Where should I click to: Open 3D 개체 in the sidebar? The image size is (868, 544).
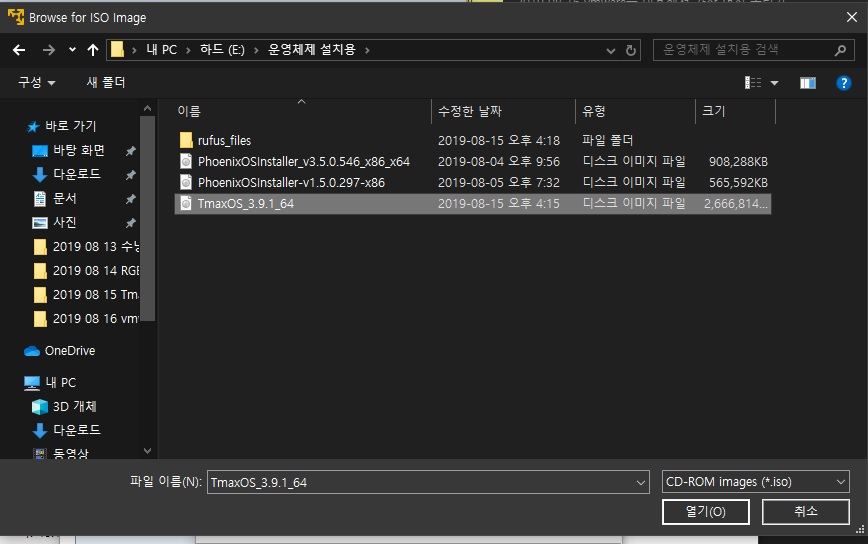pos(74,407)
